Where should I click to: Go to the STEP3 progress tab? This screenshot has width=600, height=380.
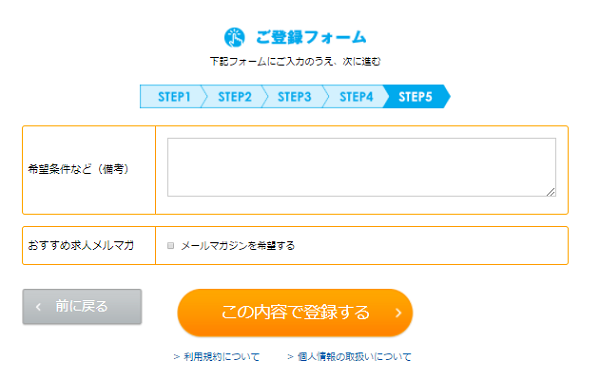[x=294, y=97]
